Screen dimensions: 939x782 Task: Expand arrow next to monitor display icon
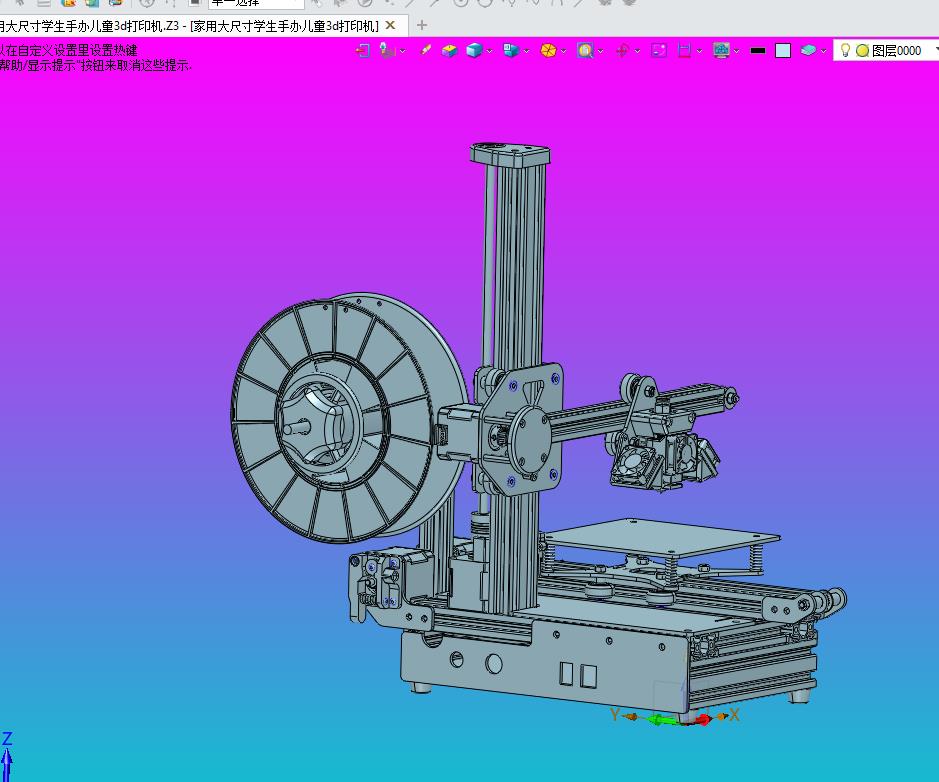click(737, 51)
